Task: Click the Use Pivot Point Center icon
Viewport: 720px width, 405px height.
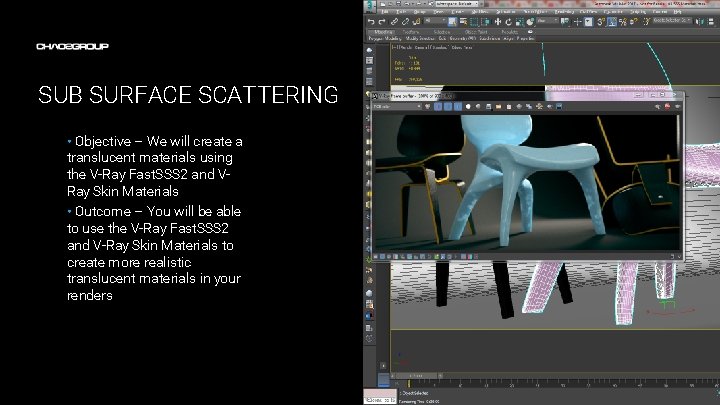Action: (565, 22)
